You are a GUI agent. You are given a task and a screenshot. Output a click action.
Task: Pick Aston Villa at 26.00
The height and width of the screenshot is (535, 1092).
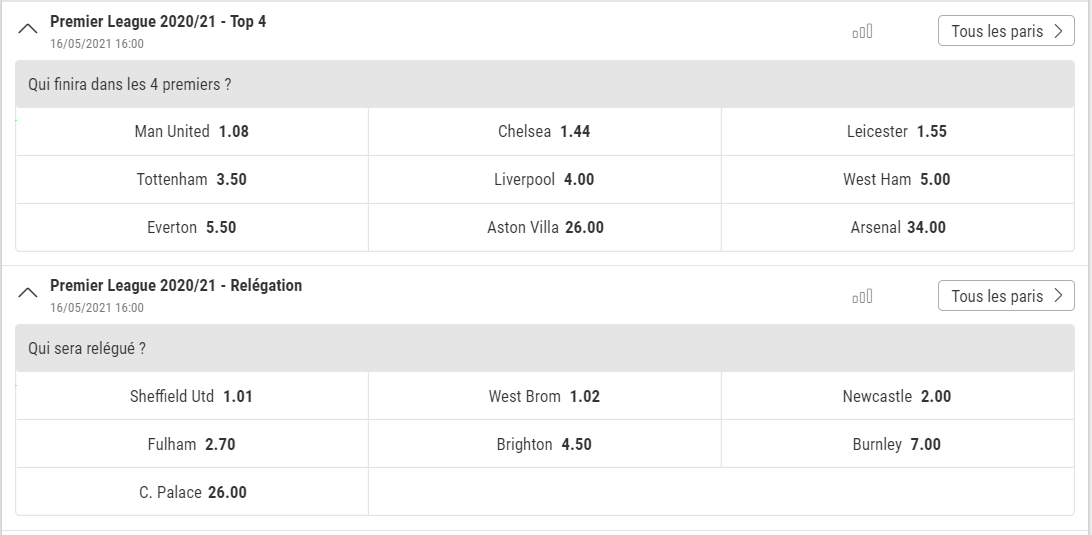[544, 228]
